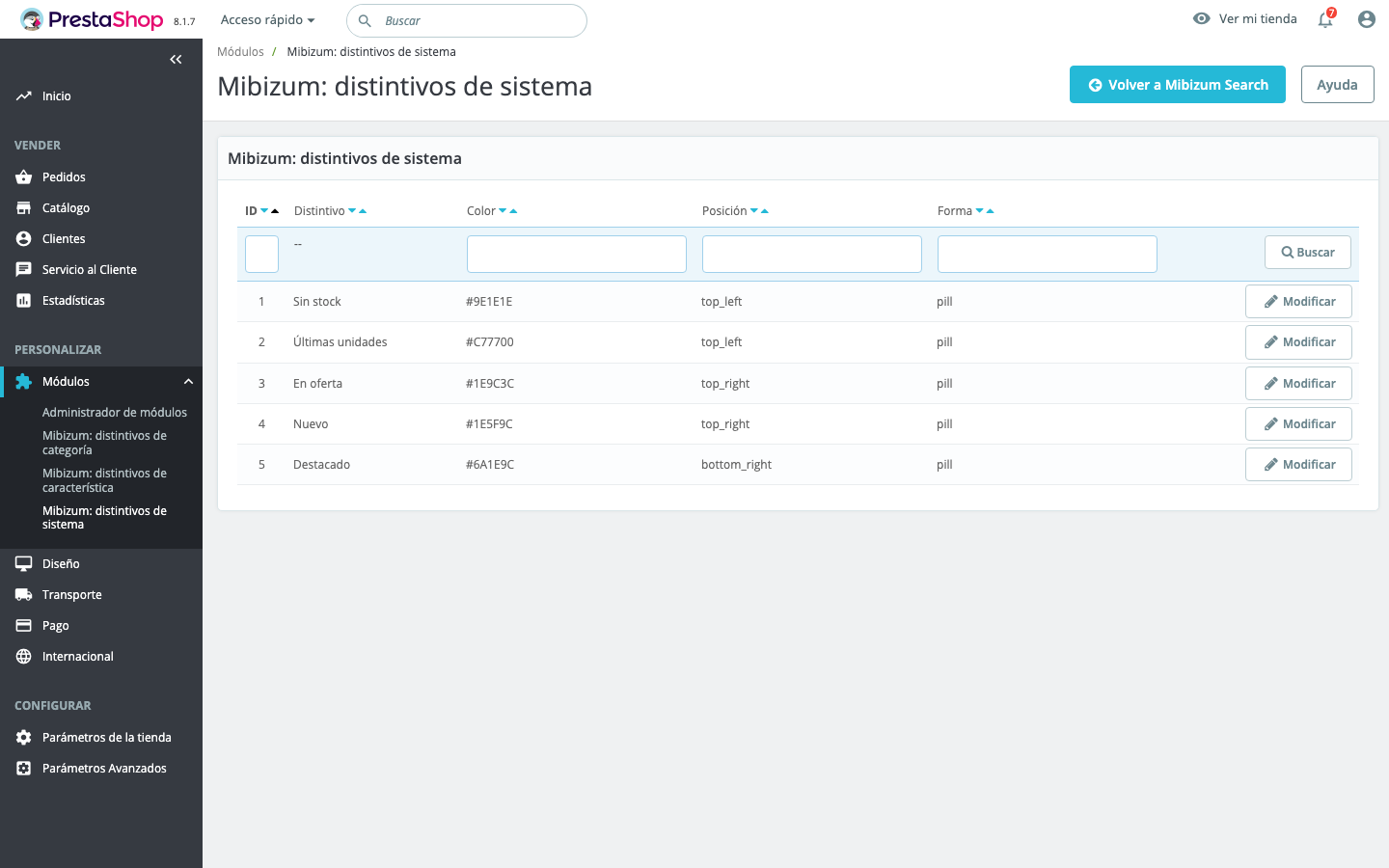The width and height of the screenshot is (1389, 868).
Task: Open notifications bell icon
Action: 1326,19
